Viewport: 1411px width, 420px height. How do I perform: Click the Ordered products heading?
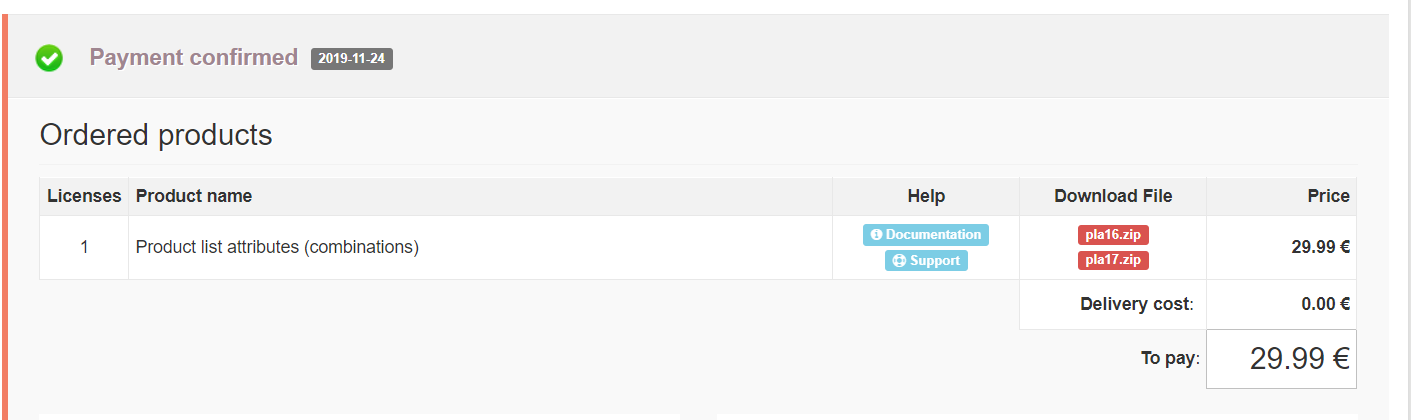click(x=156, y=135)
